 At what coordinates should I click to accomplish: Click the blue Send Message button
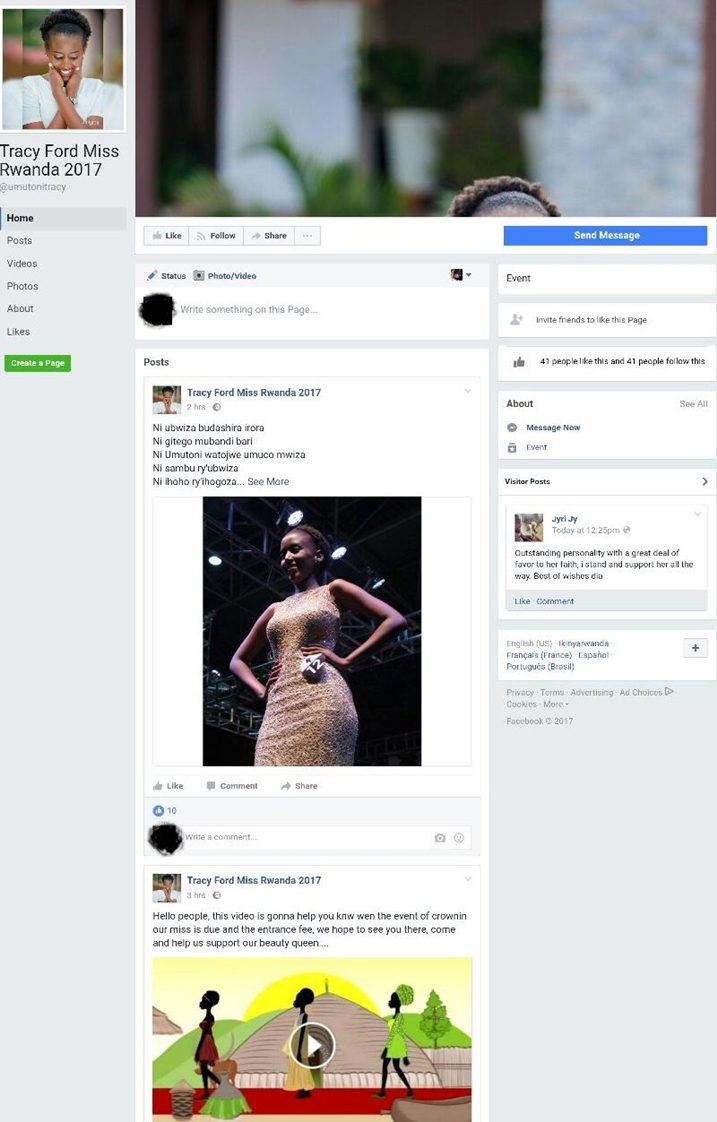tap(605, 235)
